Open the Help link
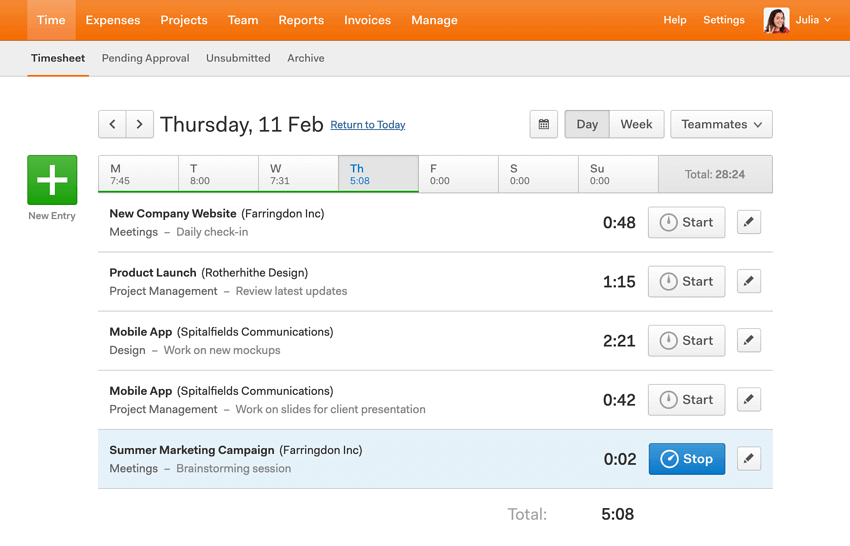The width and height of the screenshot is (850, 546). click(x=675, y=20)
